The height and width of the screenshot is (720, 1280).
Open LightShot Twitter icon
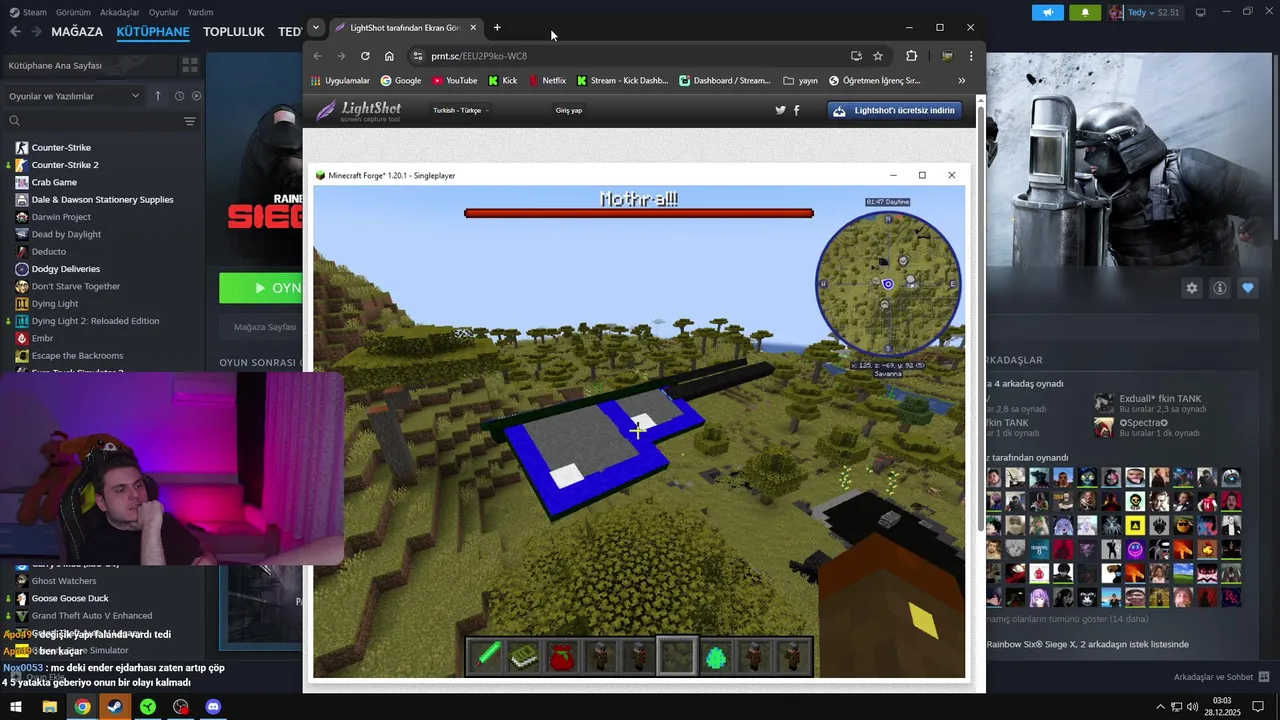coord(781,110)
